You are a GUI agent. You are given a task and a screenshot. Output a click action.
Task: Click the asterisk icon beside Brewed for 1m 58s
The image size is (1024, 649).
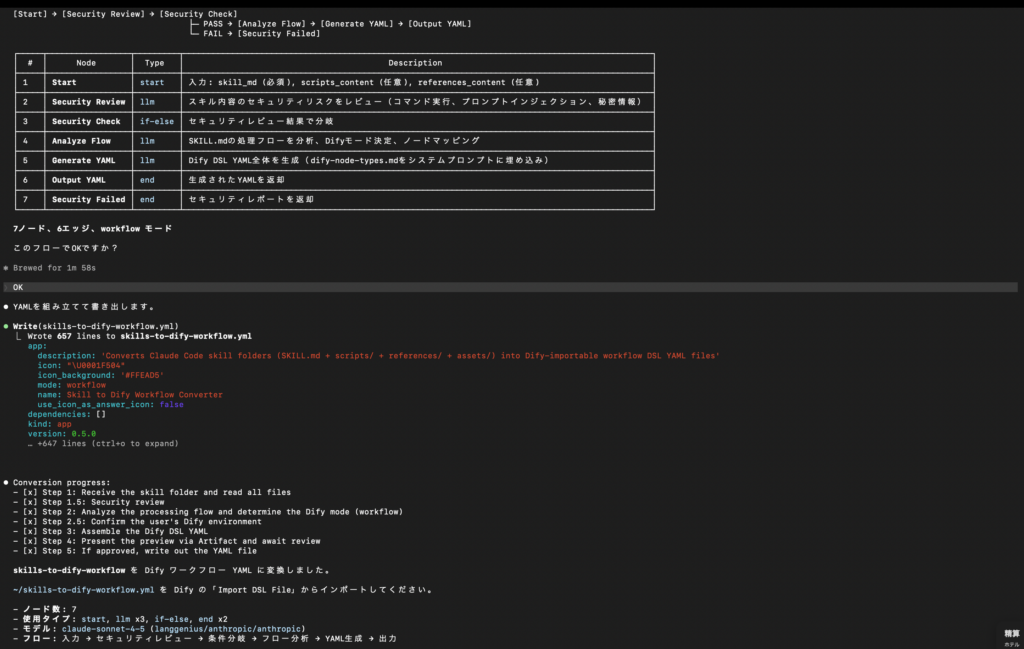[5, 268]
